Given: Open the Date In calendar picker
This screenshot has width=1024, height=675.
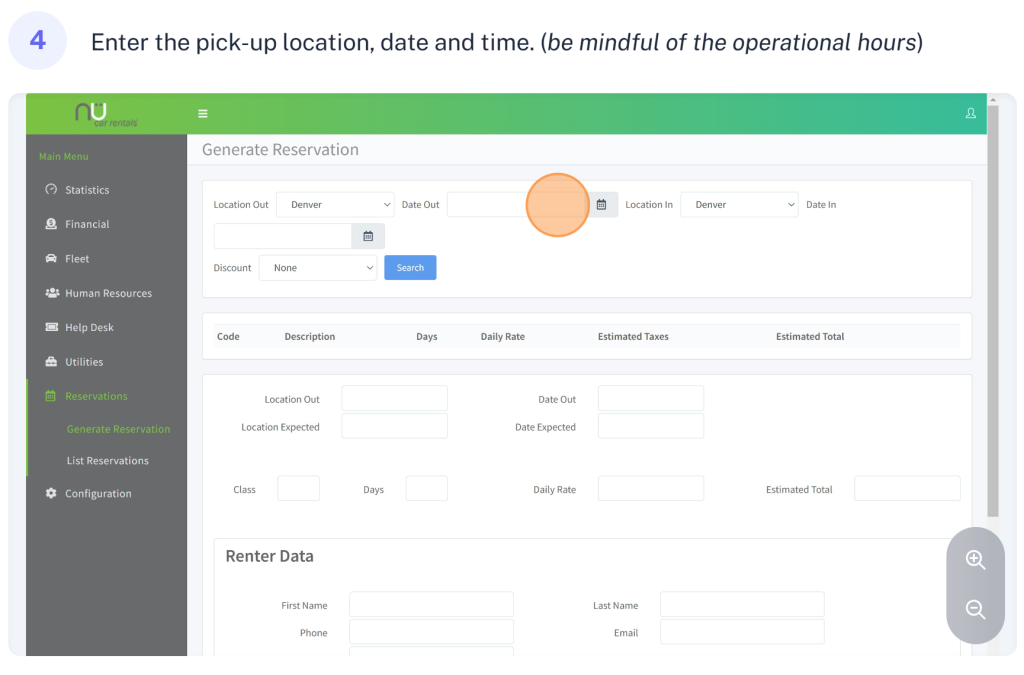Looking at the screenshot, I should 368,236.
